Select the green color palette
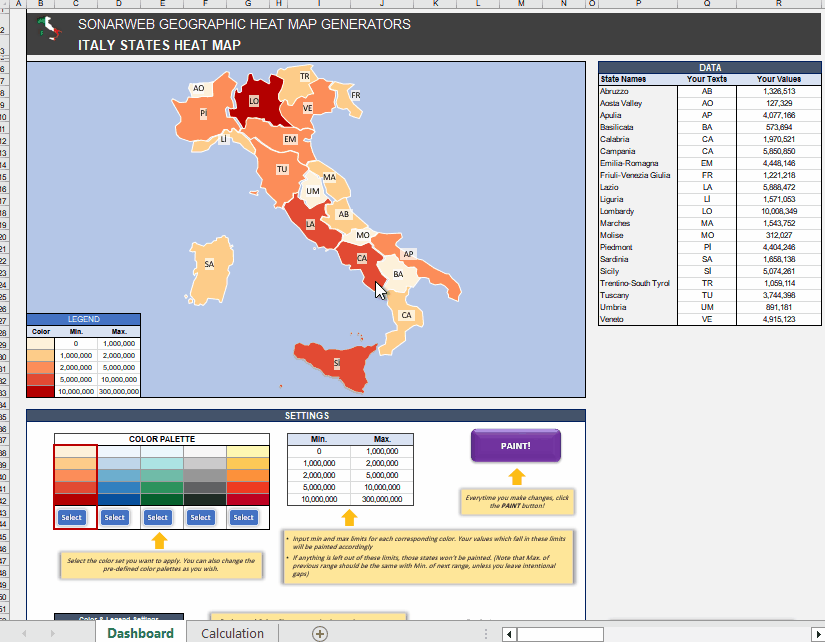The width and height of the screenshot is (825, 642). pyautogui.click(x=158, y=517)
